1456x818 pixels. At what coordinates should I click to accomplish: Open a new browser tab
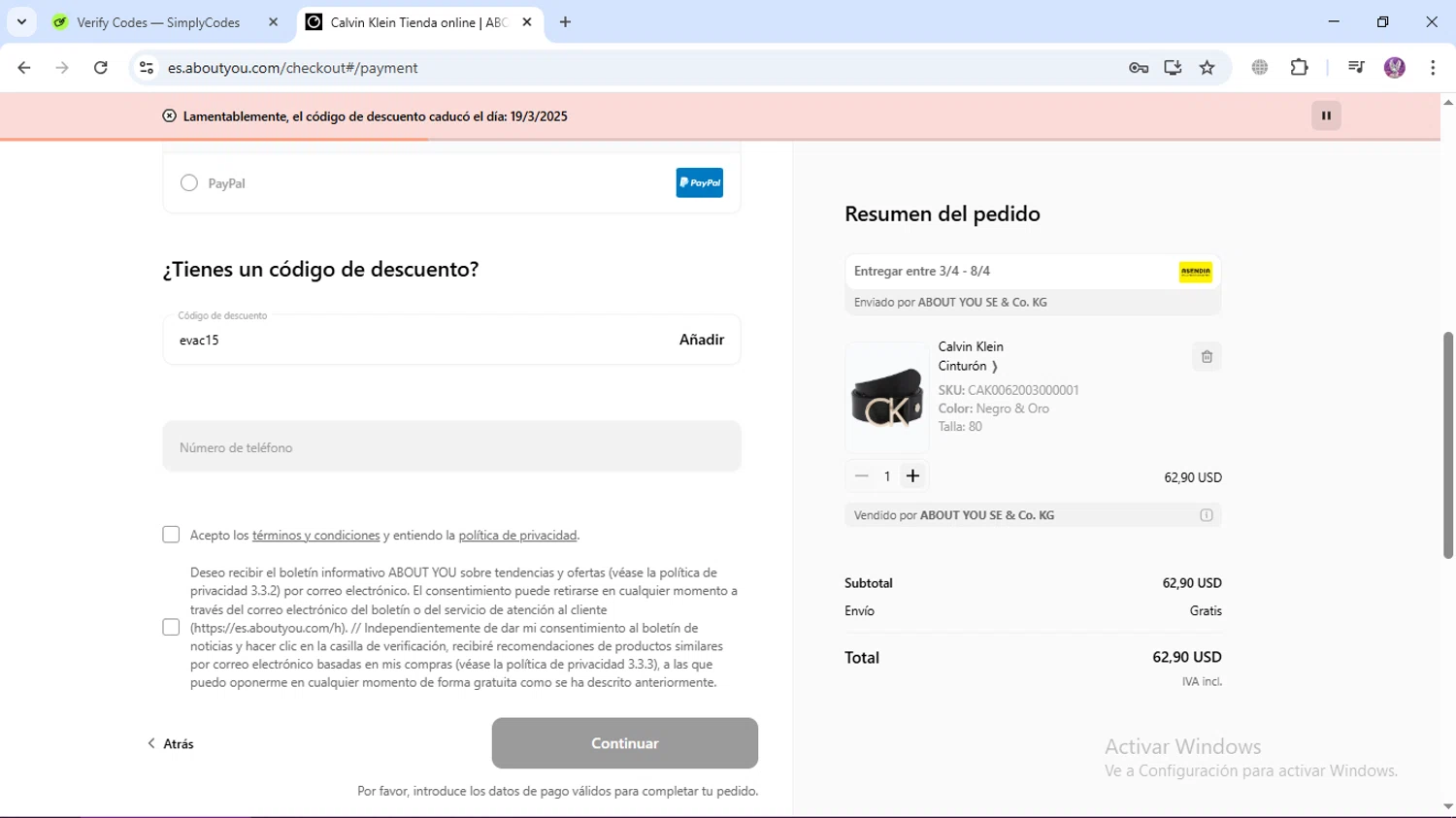point(565,22)
